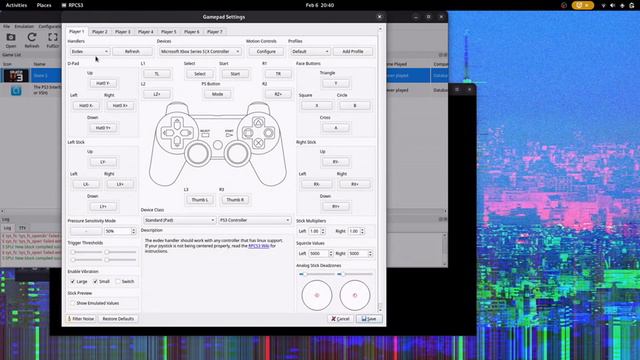Click the Start mapping button
This screenshot has width=640, height=360.
pos(235,74)
